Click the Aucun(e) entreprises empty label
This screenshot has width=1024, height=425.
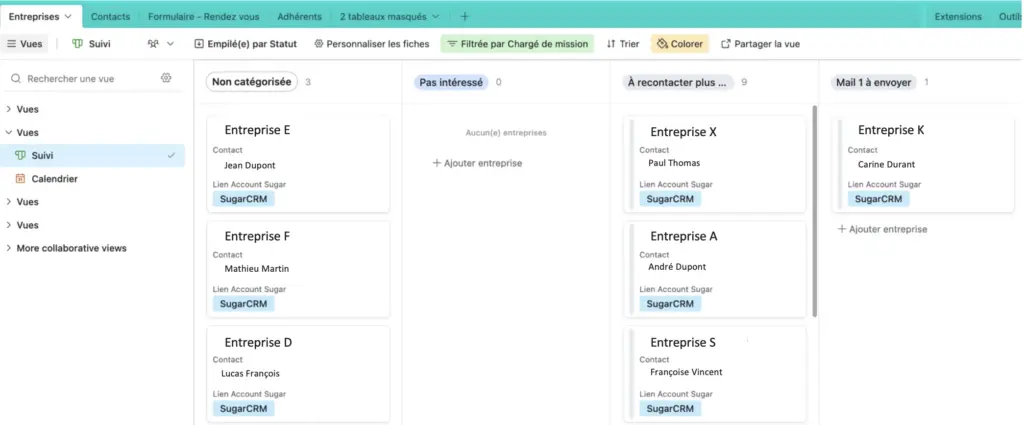pos(506,133)
